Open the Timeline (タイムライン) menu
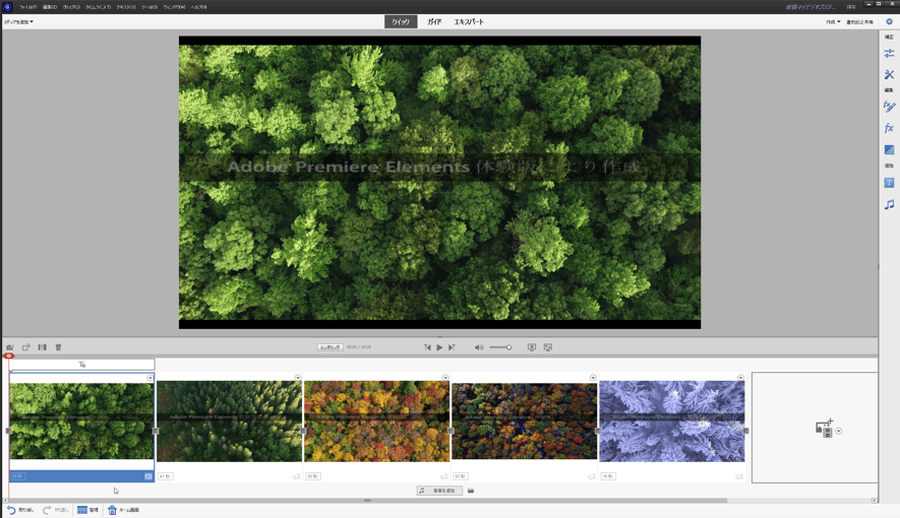The height and width of the screenshot is (518, 900). pos(98,7)
